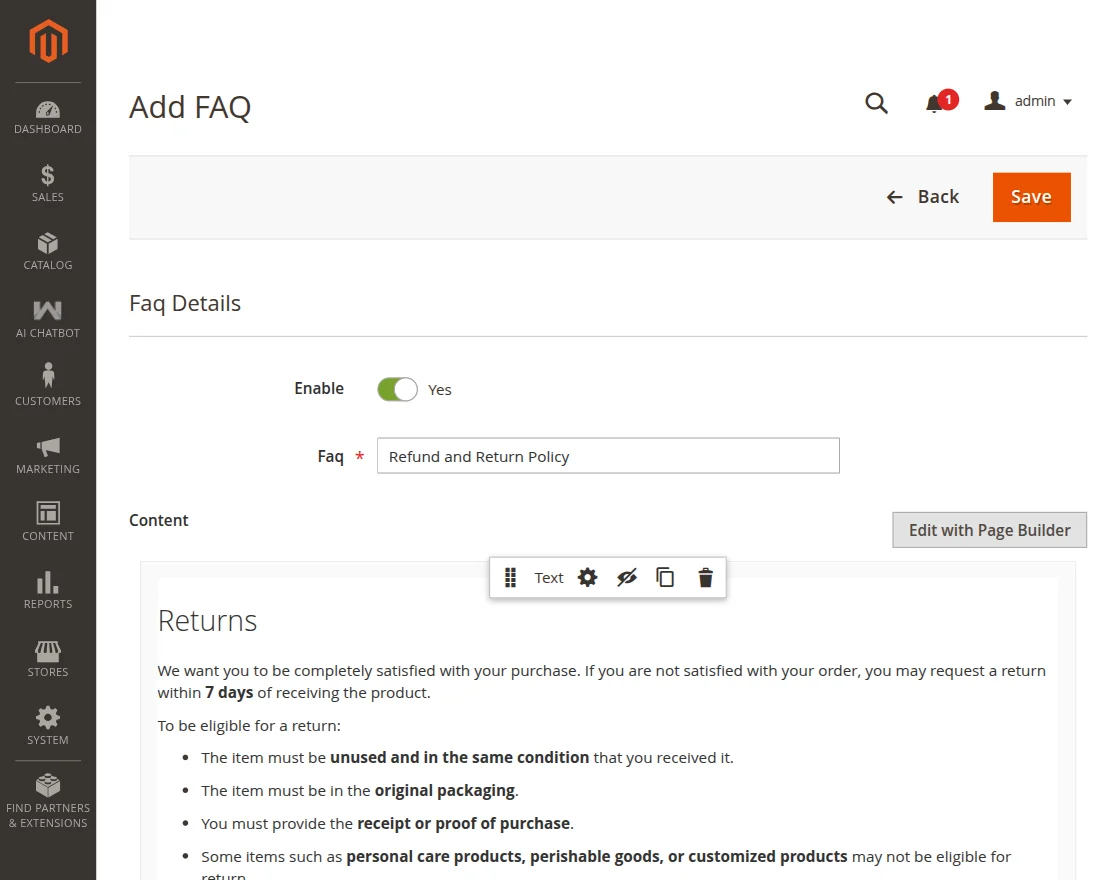Click the Magento logo icon
This screenshot has height=880, width=1120.
(48, 41)
